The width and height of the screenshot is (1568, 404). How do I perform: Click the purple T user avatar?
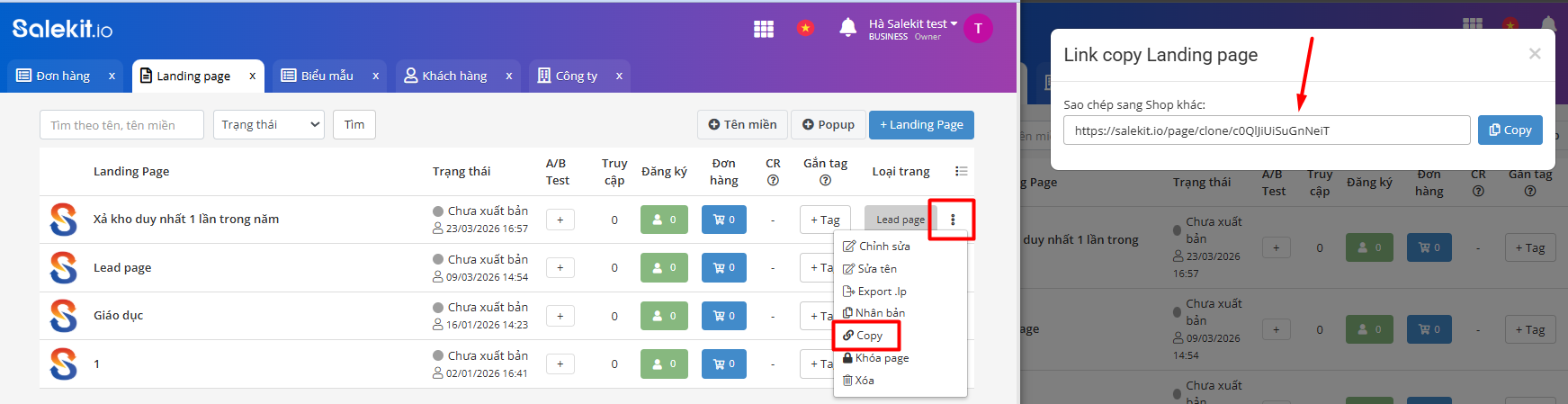pos(978,29)
